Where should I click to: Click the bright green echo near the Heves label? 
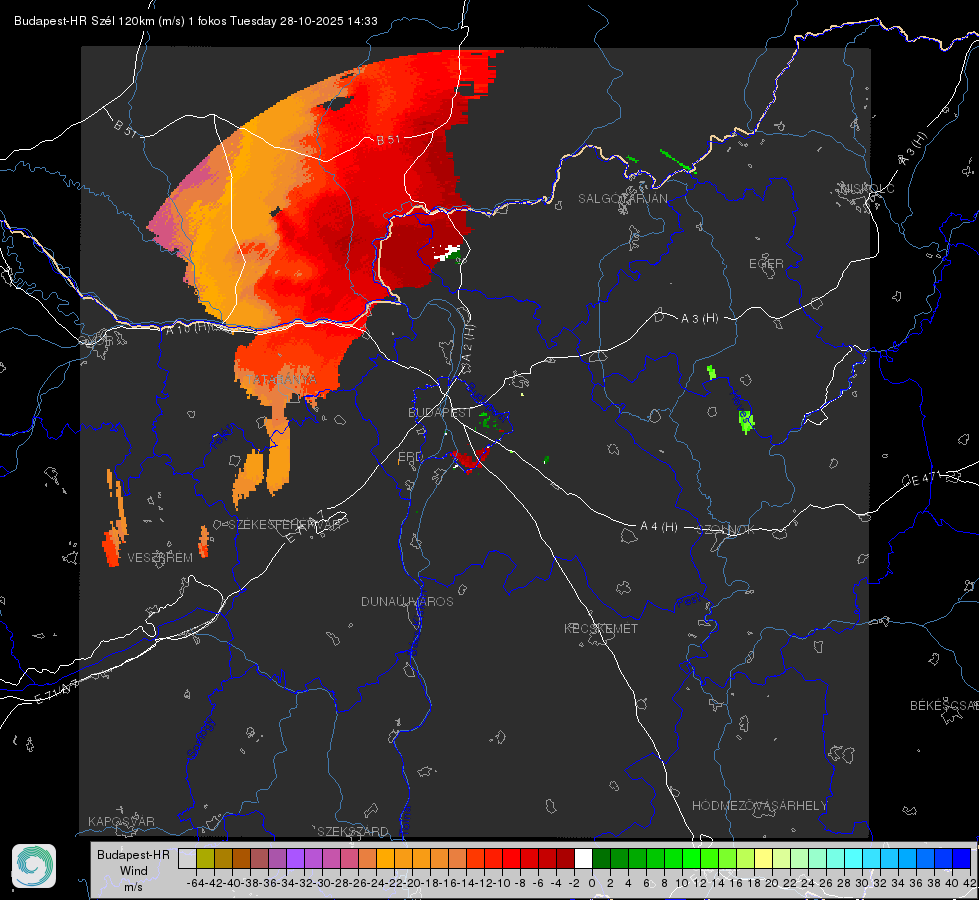pyautogui.click(x=745, y=422)
